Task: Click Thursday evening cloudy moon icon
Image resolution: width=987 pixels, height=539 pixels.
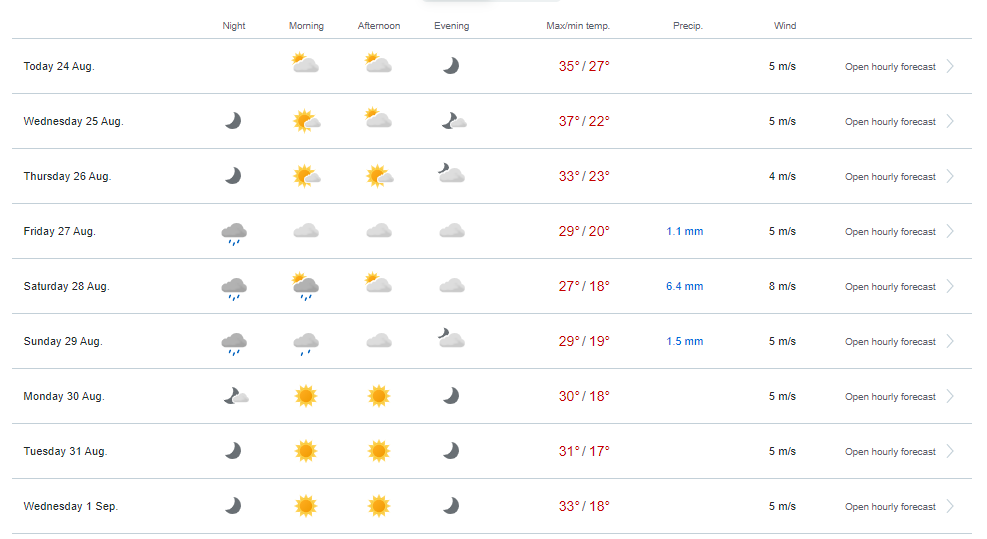Action: (x=451, y=175)
